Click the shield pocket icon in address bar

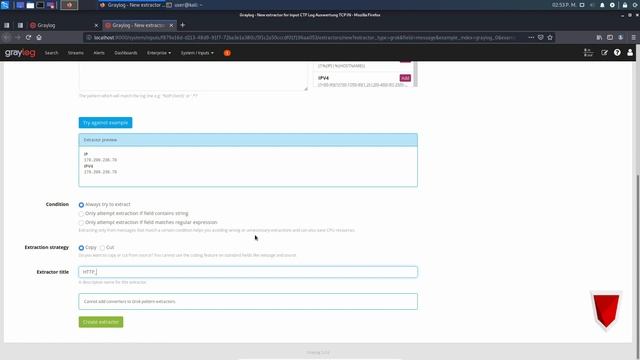tap(540, 38)
